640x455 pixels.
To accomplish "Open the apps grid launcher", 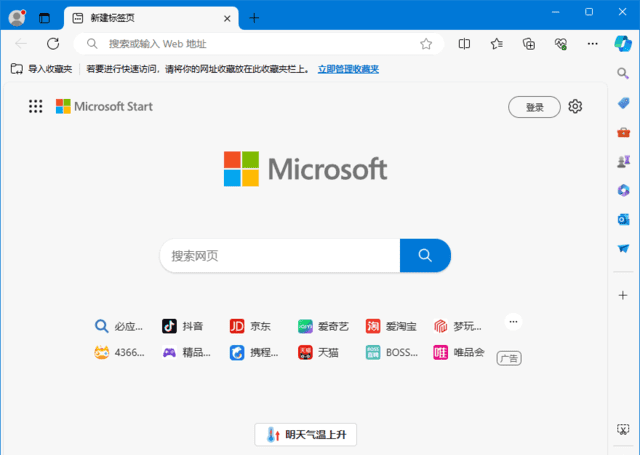I will (36, 107).
